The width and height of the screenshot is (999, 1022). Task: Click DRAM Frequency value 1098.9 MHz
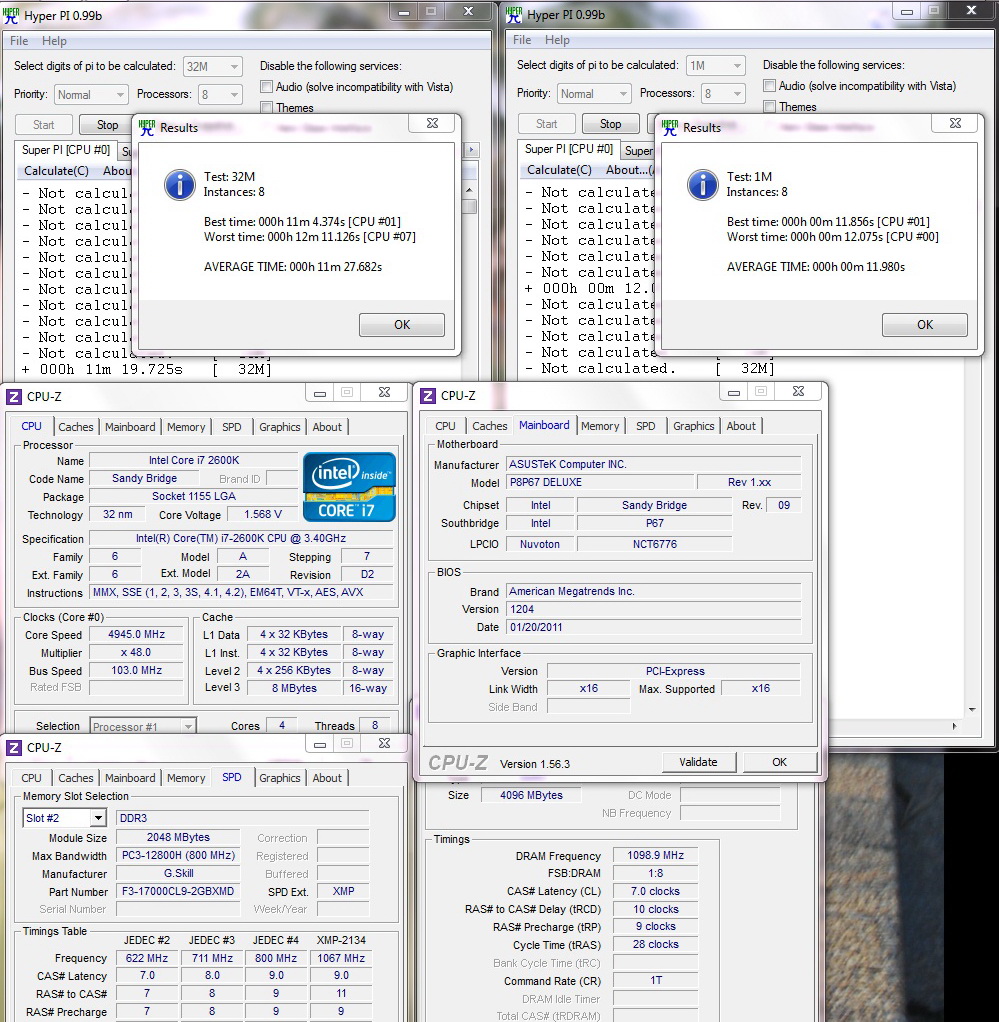click(656, 855)
